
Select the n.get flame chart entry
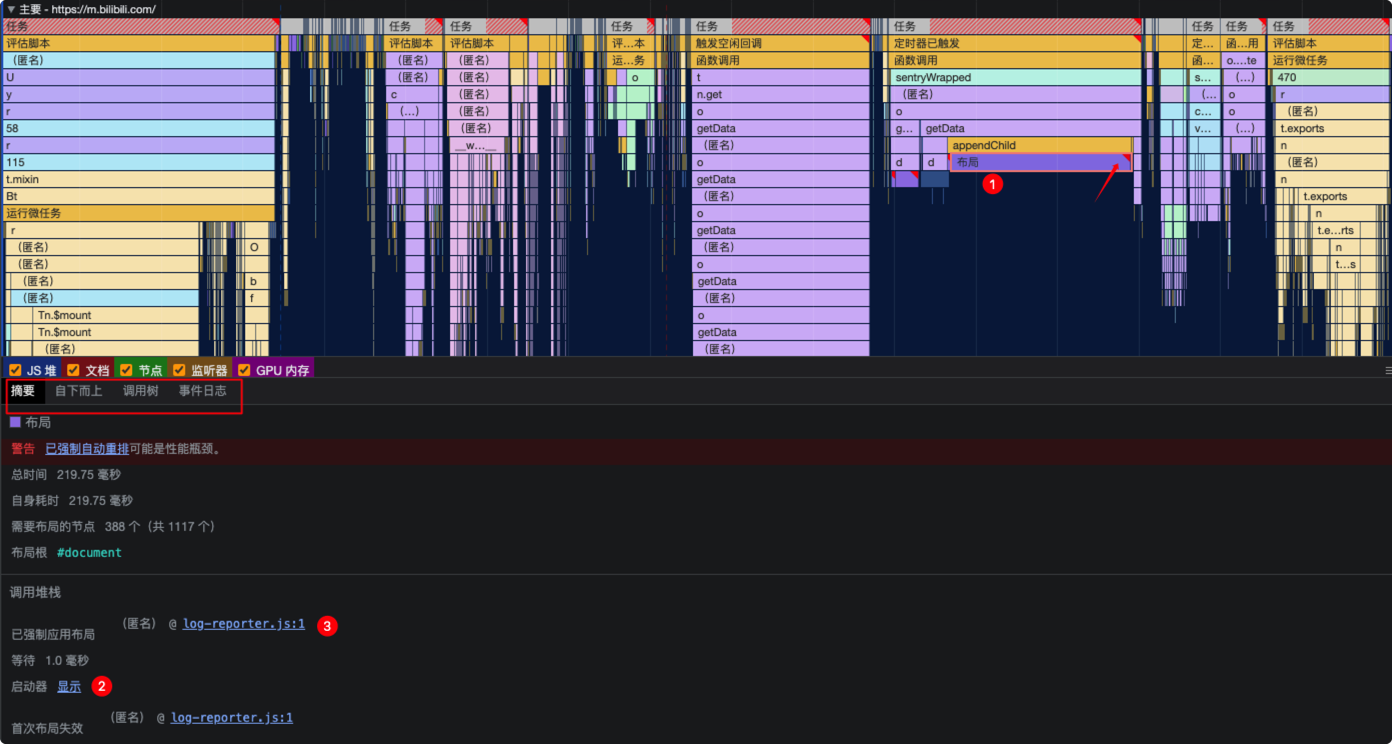pyautogui.click(x=781, y=94)
